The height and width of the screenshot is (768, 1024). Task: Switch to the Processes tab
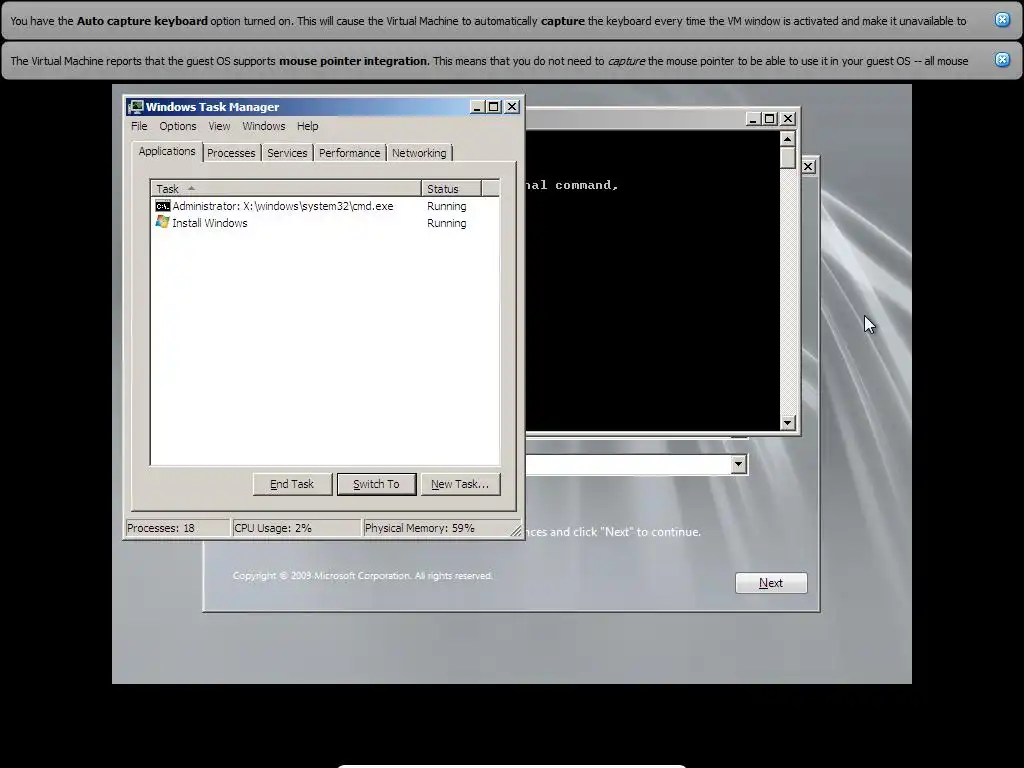point(231,153)
